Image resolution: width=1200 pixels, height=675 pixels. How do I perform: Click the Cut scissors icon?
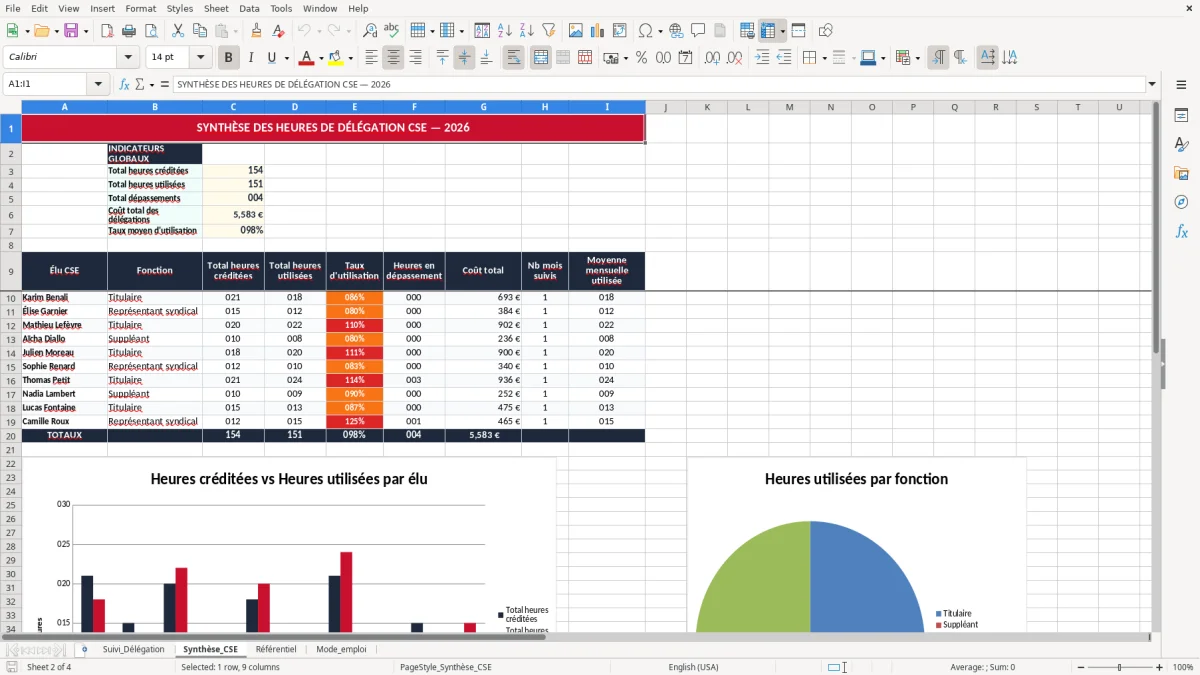[178, 31]
